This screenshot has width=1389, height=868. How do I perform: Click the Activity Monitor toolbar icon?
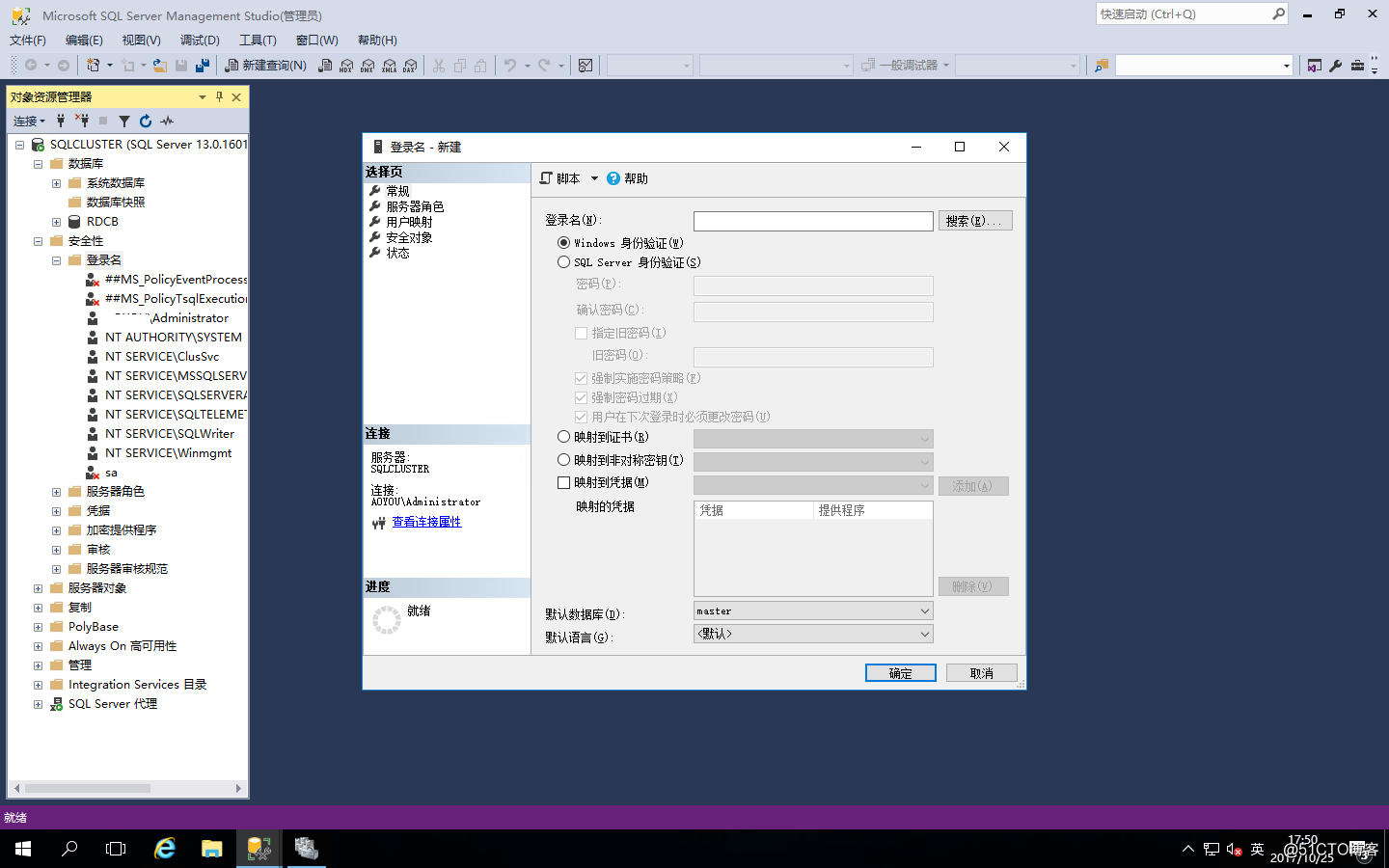[x=586, y=66]
